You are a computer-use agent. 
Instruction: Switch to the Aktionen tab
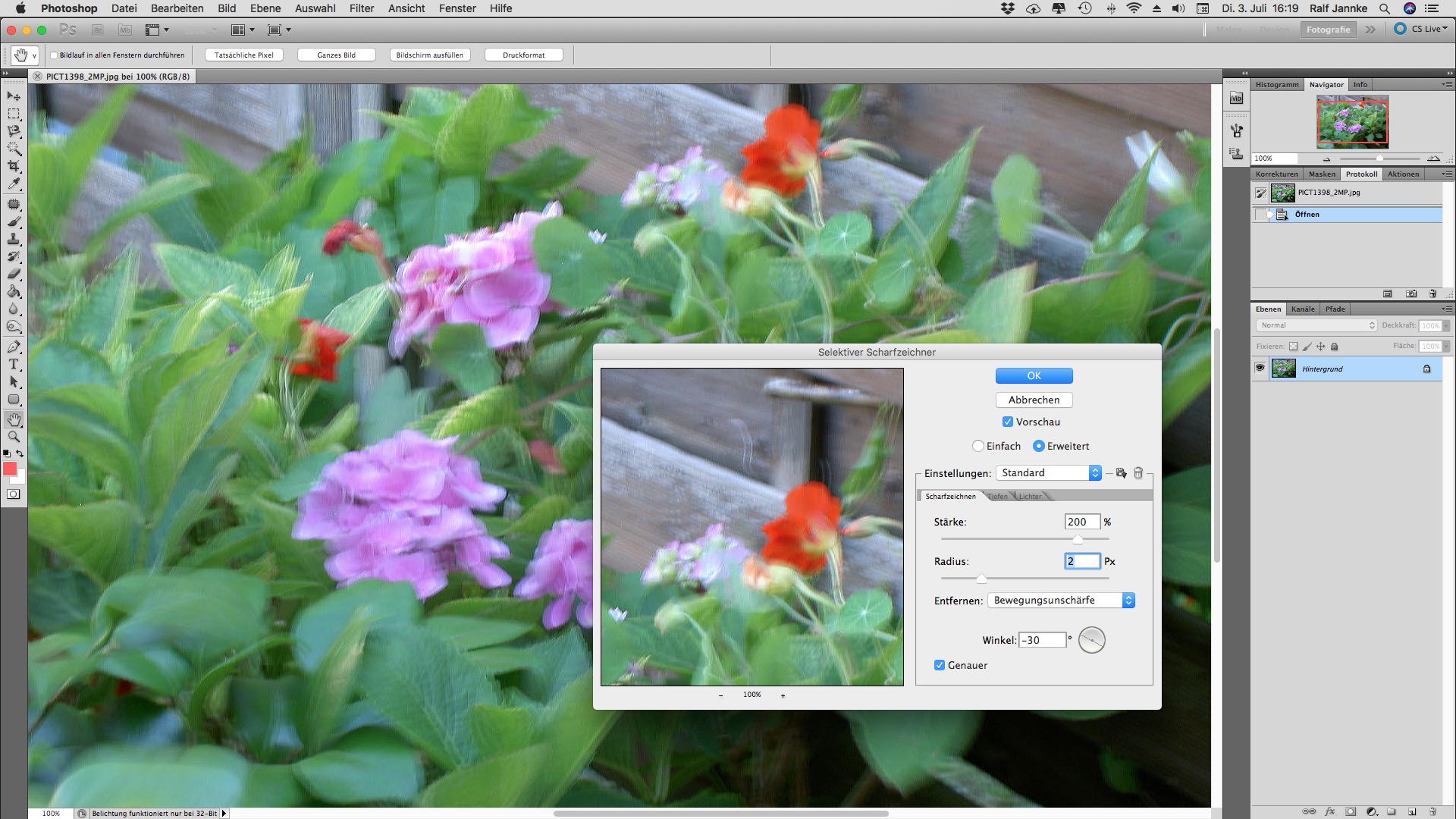click(x=1403, y=174)
